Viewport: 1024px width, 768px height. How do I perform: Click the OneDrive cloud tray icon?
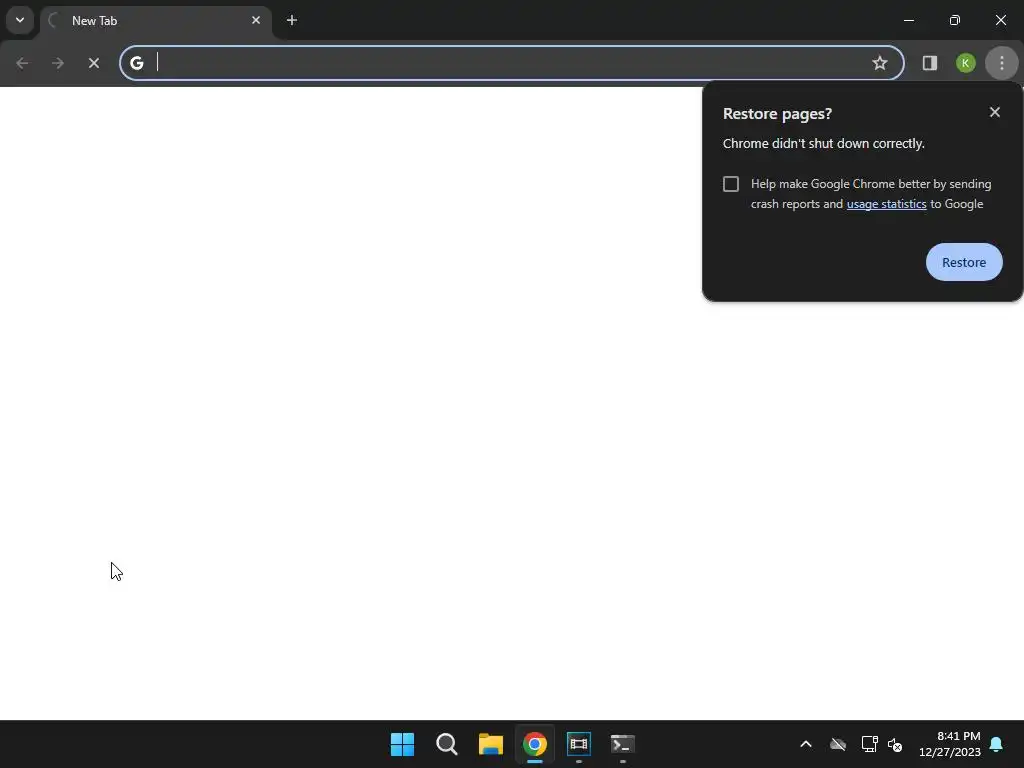tap(838, 744)
